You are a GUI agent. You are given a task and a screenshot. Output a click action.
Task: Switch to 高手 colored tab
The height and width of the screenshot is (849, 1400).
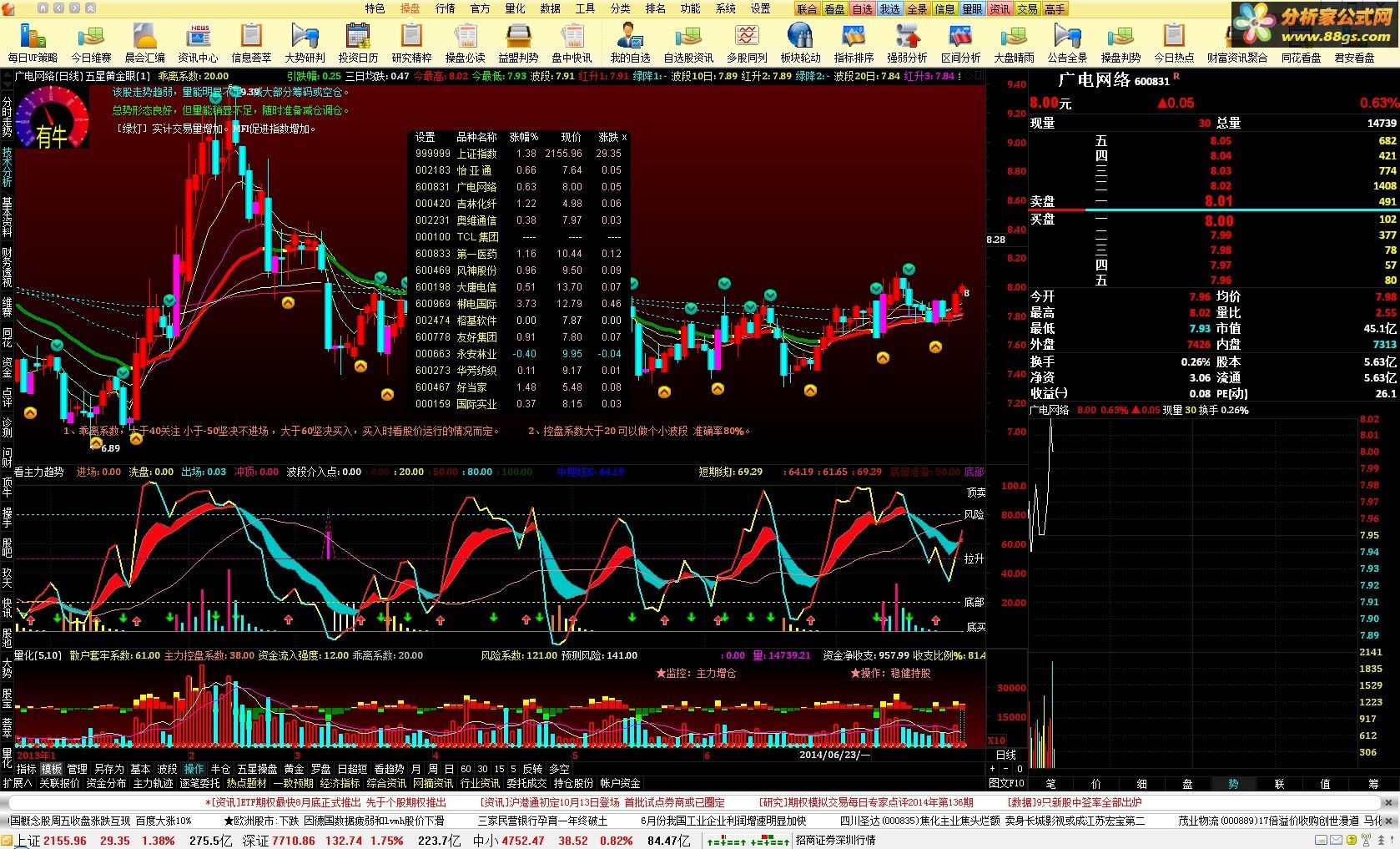(x=1055, y=9)
